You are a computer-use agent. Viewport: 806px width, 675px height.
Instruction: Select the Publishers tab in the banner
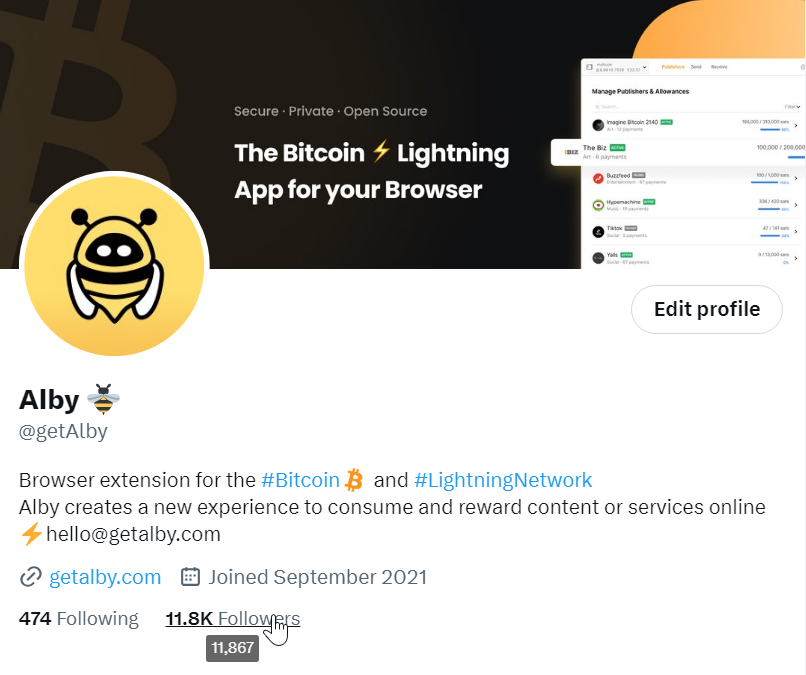pos(673,67)
